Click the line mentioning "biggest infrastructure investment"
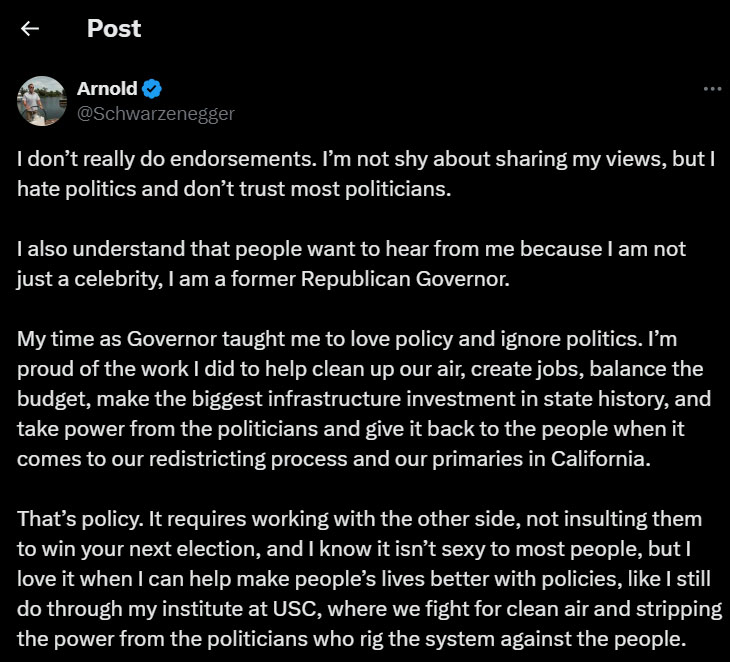The height and width of the screenshot is (662, 730). pos(364,399)
